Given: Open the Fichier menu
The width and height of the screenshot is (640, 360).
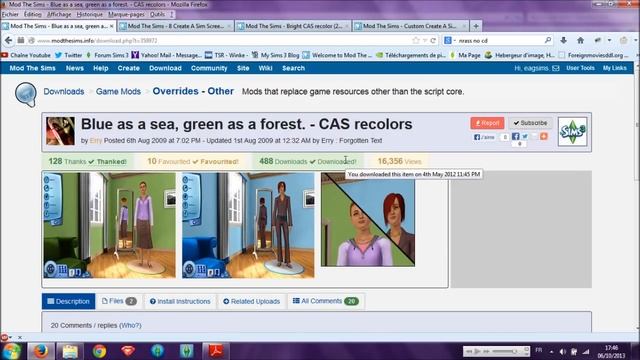Looking at the screenshot, I should [x=10, y=14].
